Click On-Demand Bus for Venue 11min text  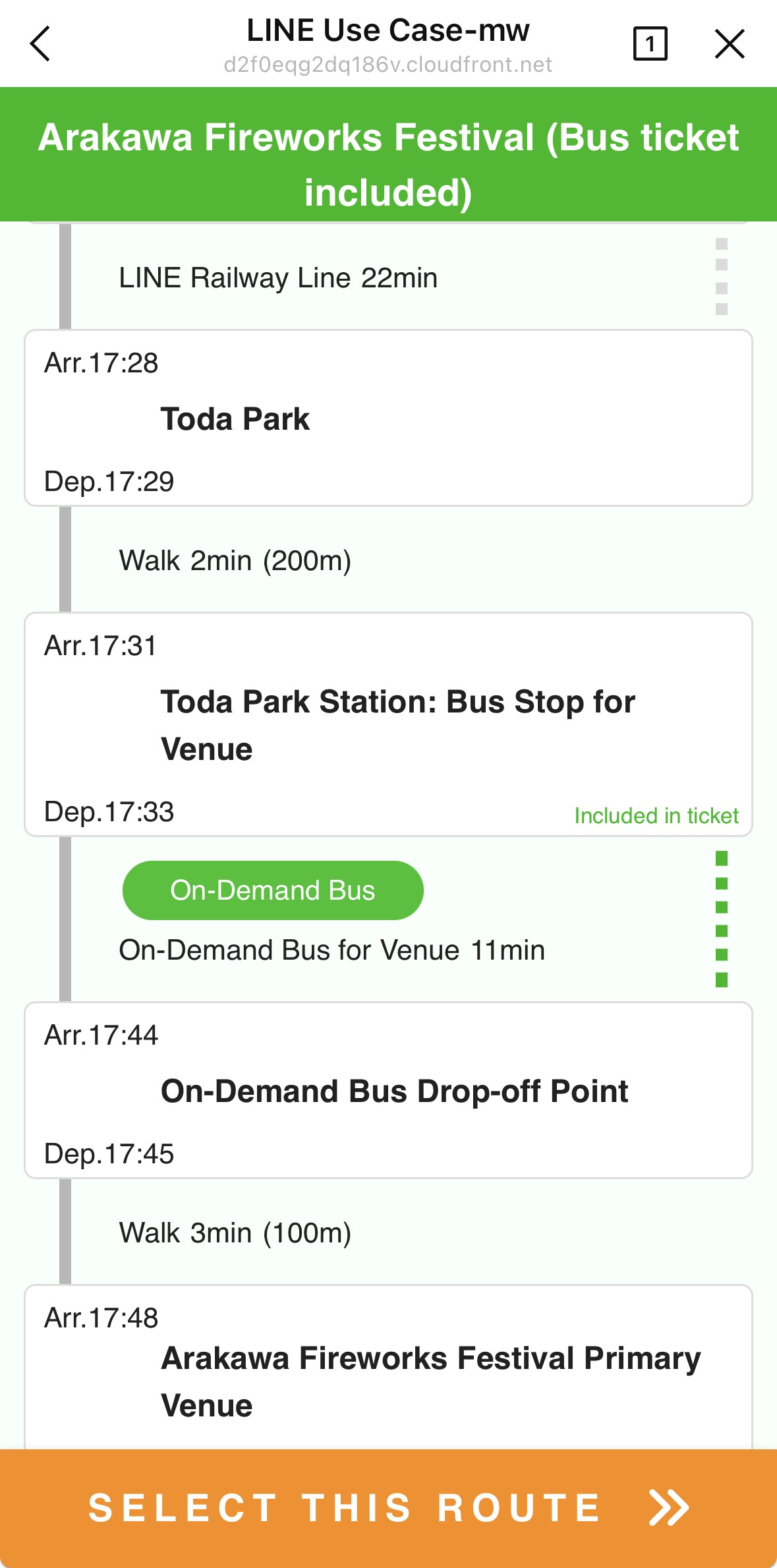click(x=331, y=950)
